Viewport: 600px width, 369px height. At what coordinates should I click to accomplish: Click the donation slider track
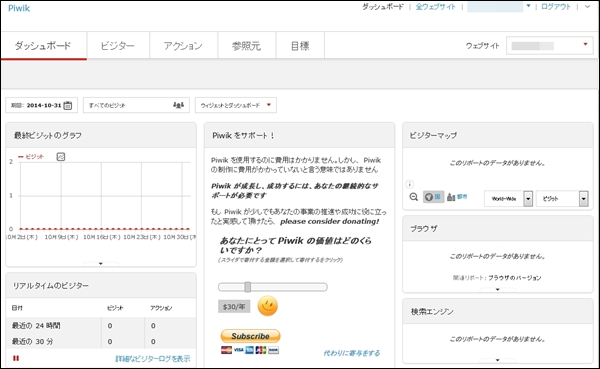coord(273,287)
